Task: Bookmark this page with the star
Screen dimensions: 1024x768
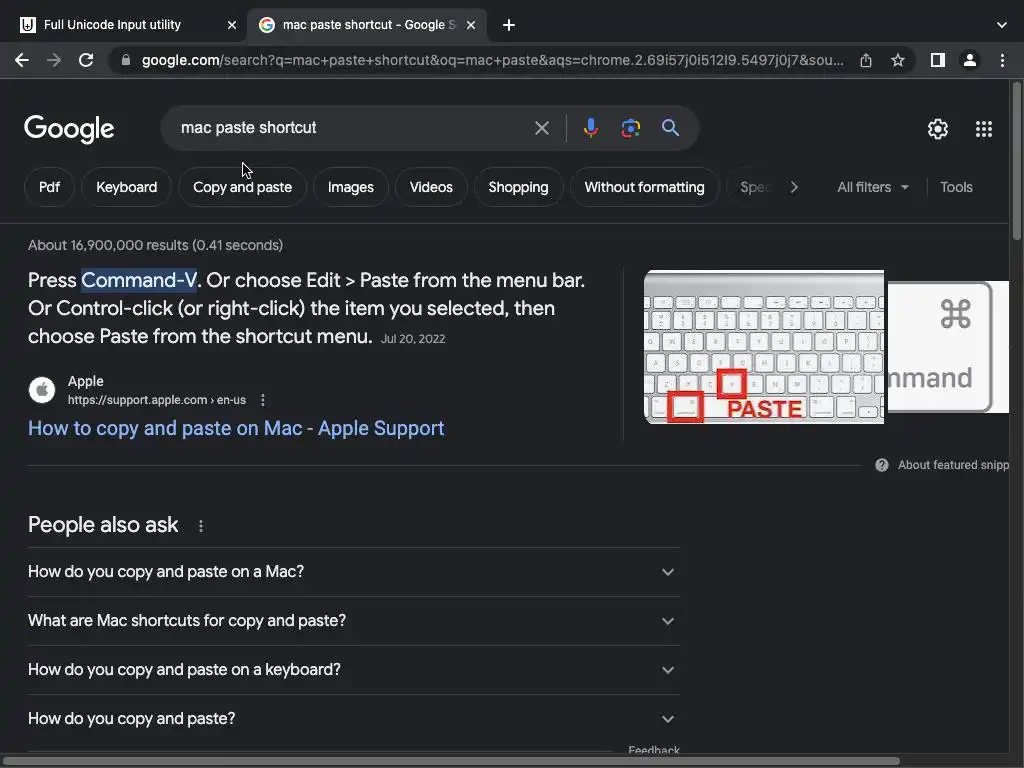Action: click(898, 60)
